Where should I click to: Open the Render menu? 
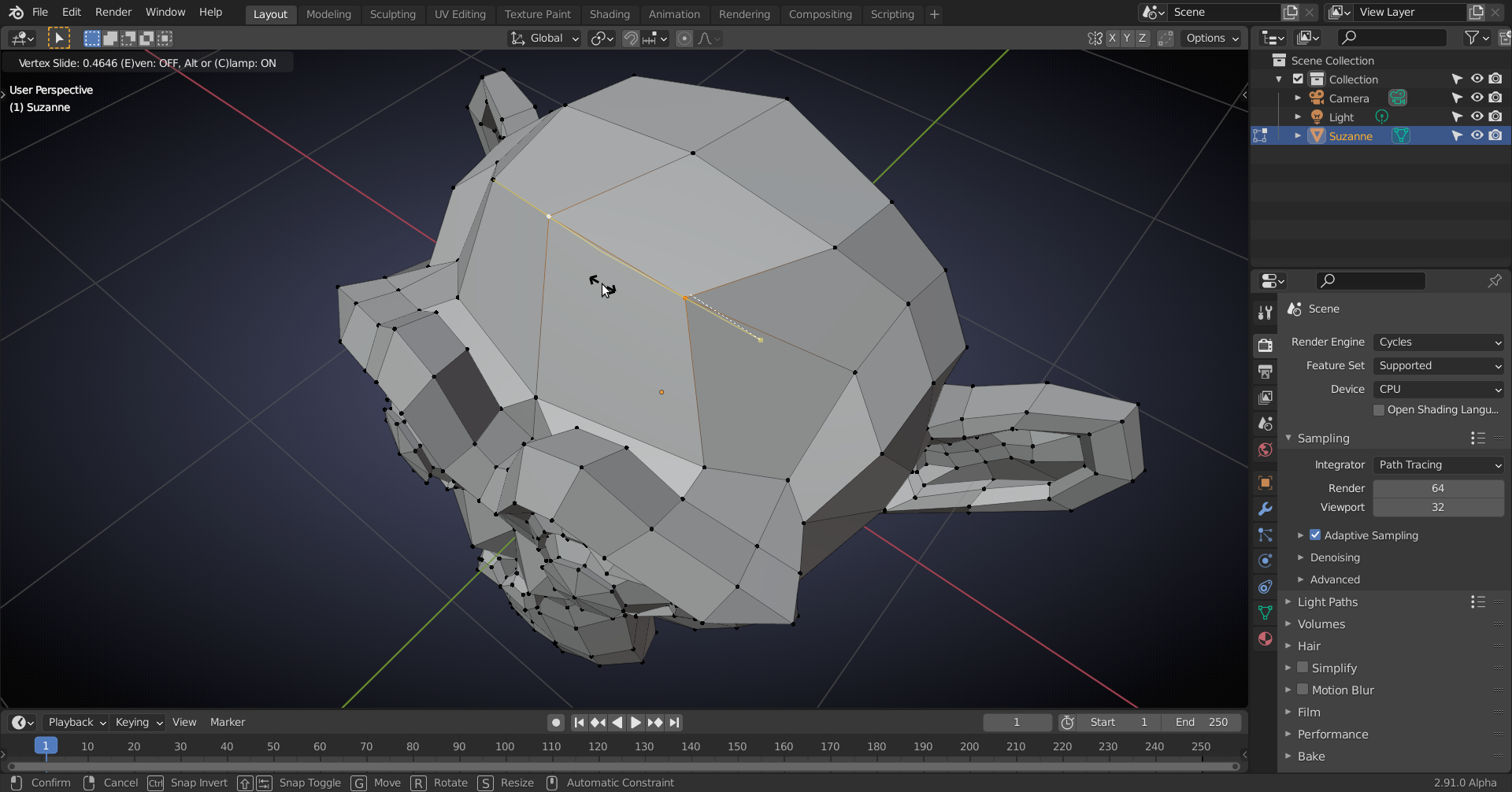pos(113,12)
